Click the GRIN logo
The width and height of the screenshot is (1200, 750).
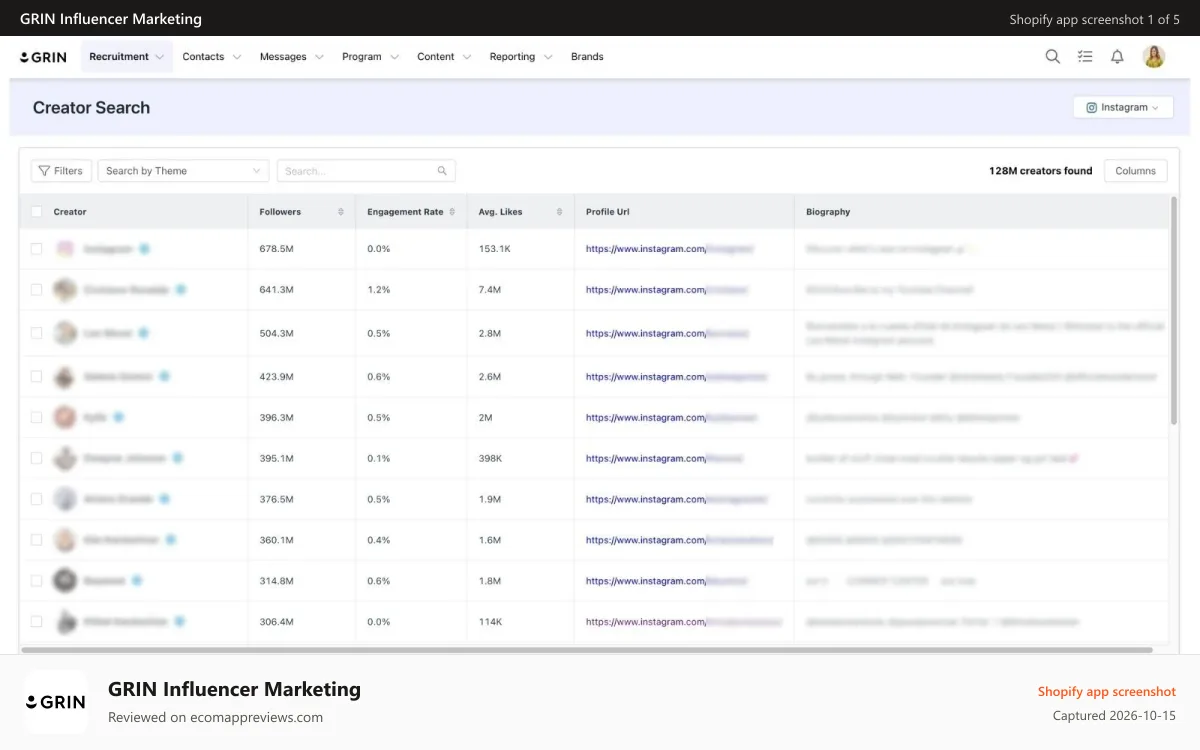click(x=43, y=57)
